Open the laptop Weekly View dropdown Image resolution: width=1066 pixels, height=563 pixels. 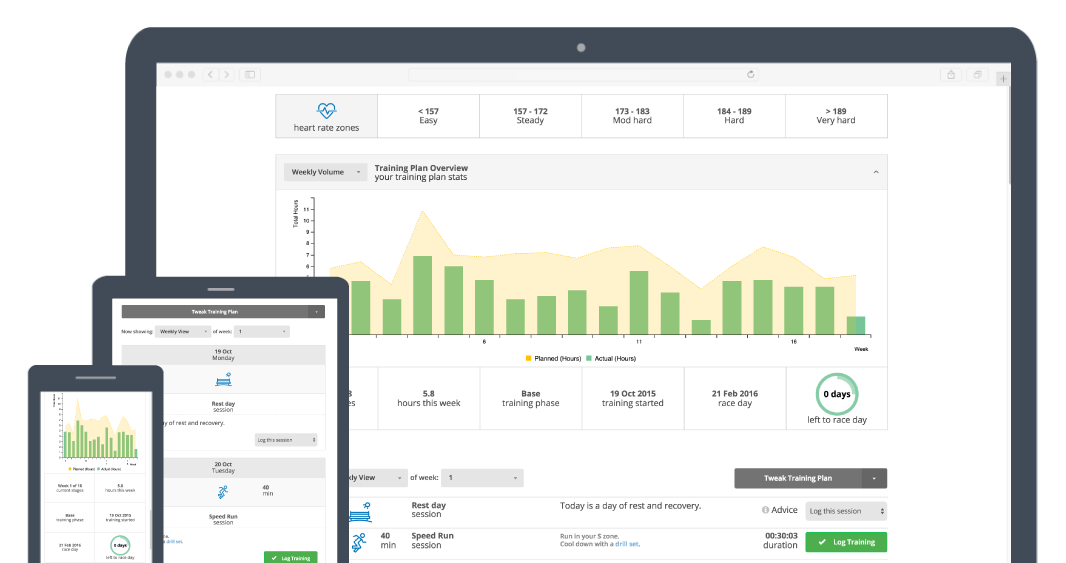click(x=377, y=478)
